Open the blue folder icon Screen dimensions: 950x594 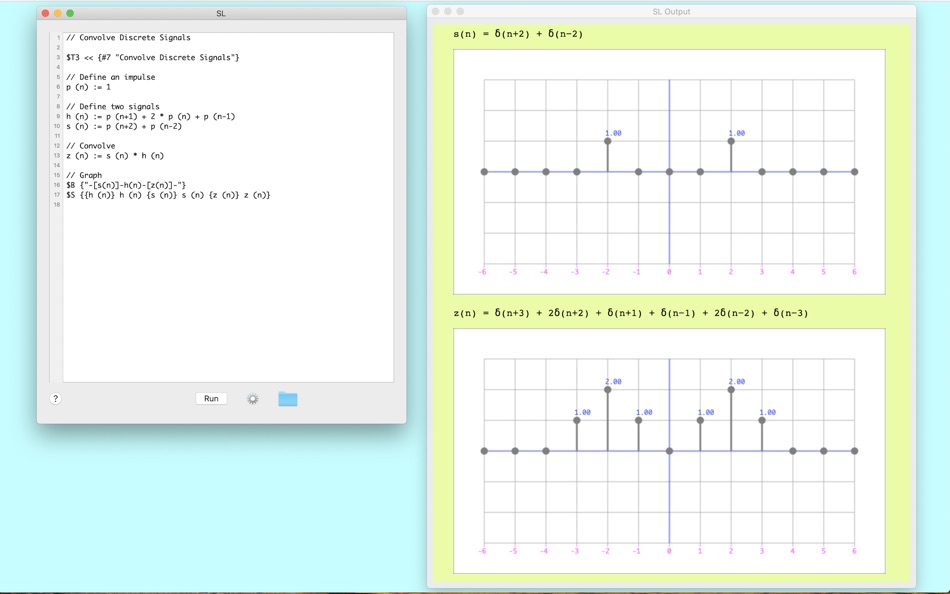pyautogui.click(x=288, y=399)
